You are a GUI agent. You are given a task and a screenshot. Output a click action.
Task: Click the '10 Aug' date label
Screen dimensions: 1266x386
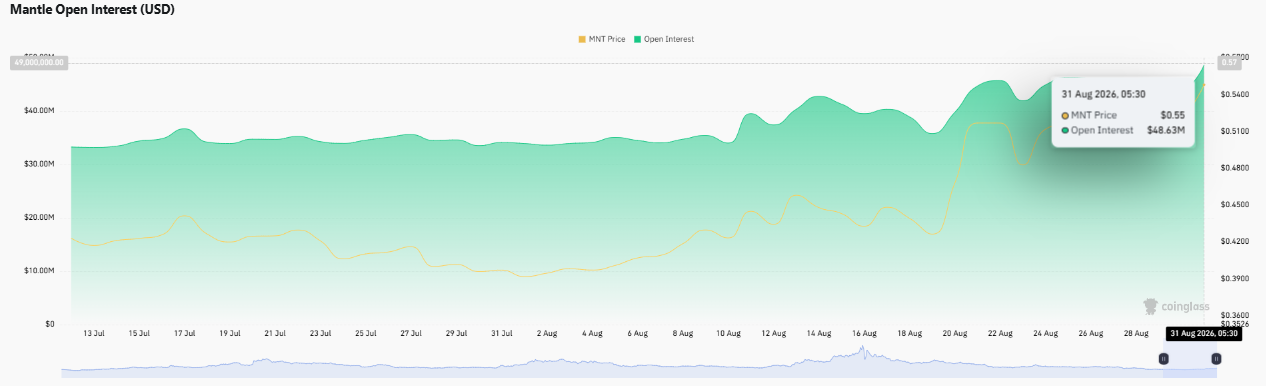[727, 332]
